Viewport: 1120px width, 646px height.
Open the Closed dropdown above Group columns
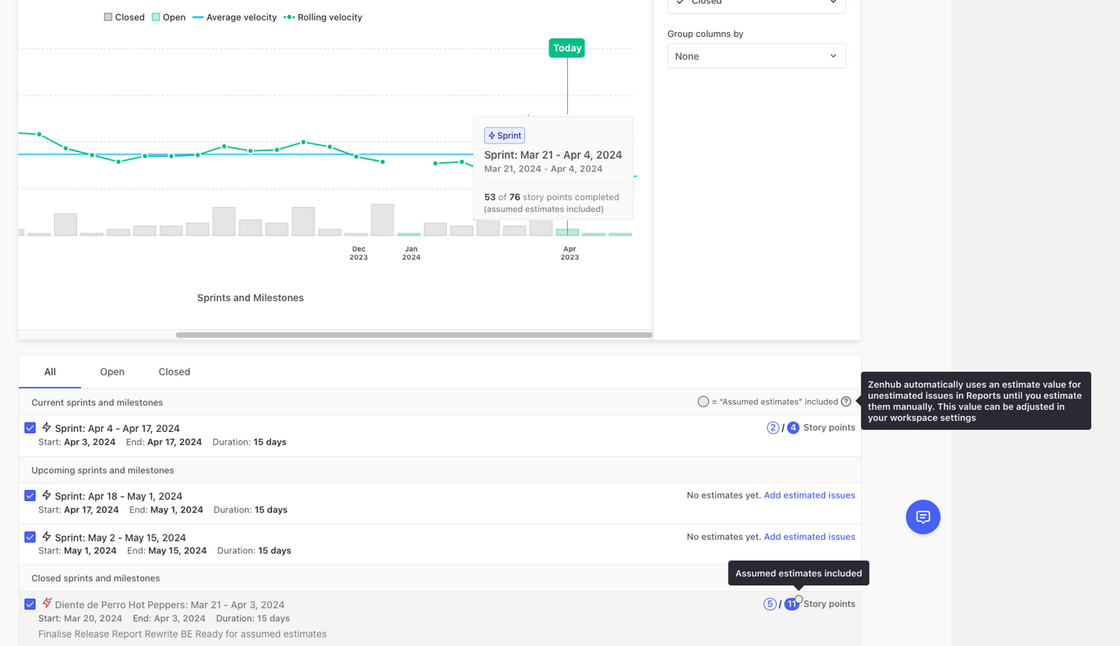click(x=756, y=5)
